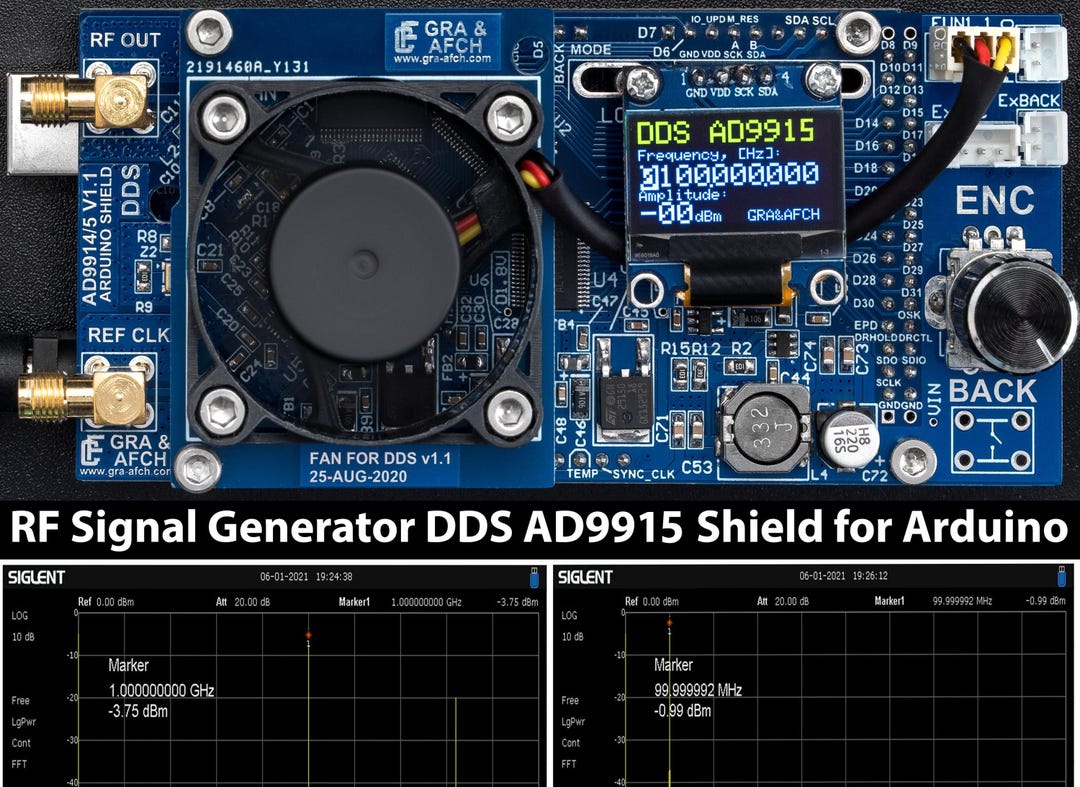Click "10 dB" on the 19:26:12 capture
The width and height of the screenshot is (1080, 787).
coord(573,636)
